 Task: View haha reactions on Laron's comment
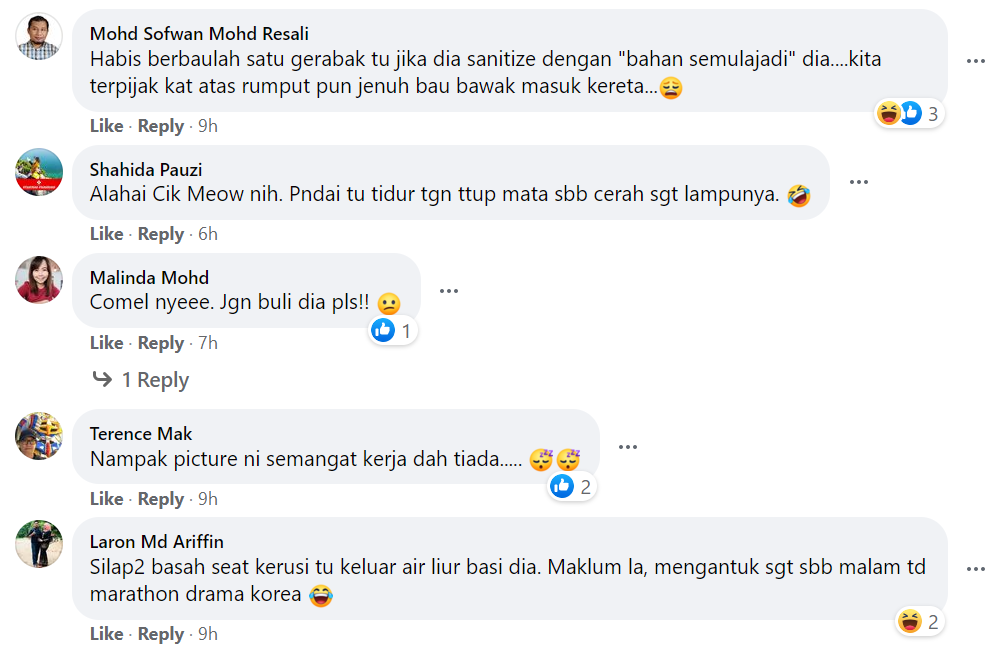coord(920,622)
